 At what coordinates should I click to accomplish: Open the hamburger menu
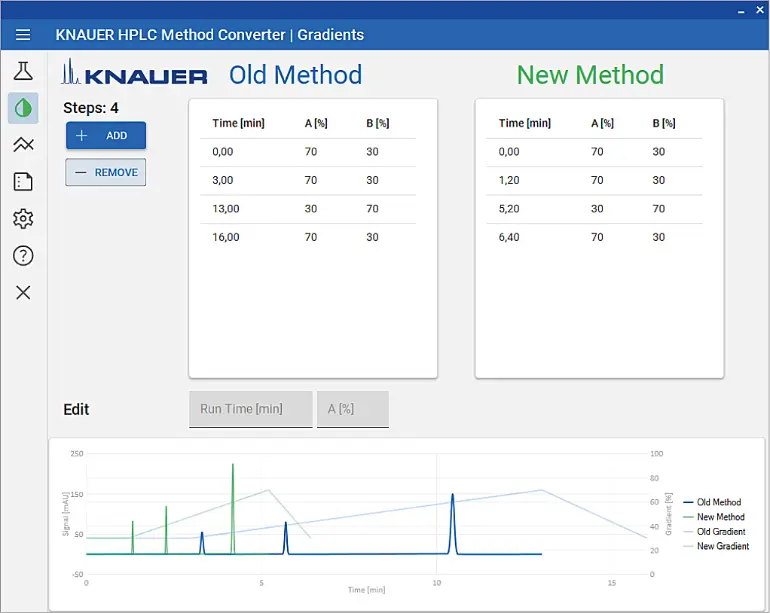23,35
